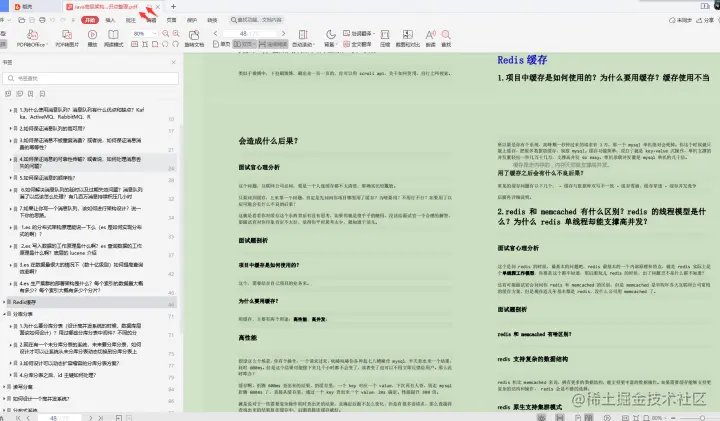Open the 80% zoom level dropdown
The image size is (720, 421).
click(154, 34)
